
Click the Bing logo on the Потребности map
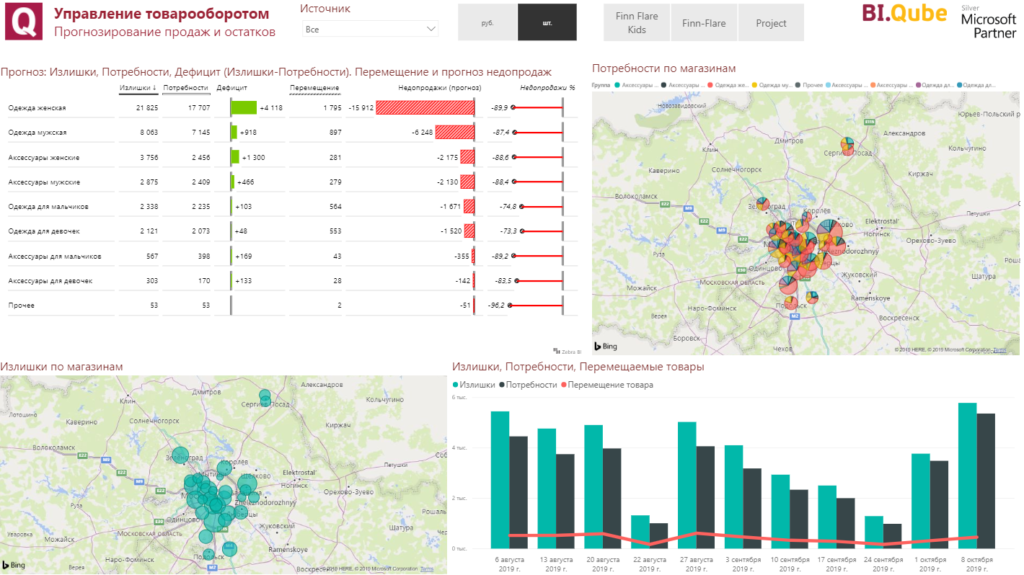tap(605, 346)
